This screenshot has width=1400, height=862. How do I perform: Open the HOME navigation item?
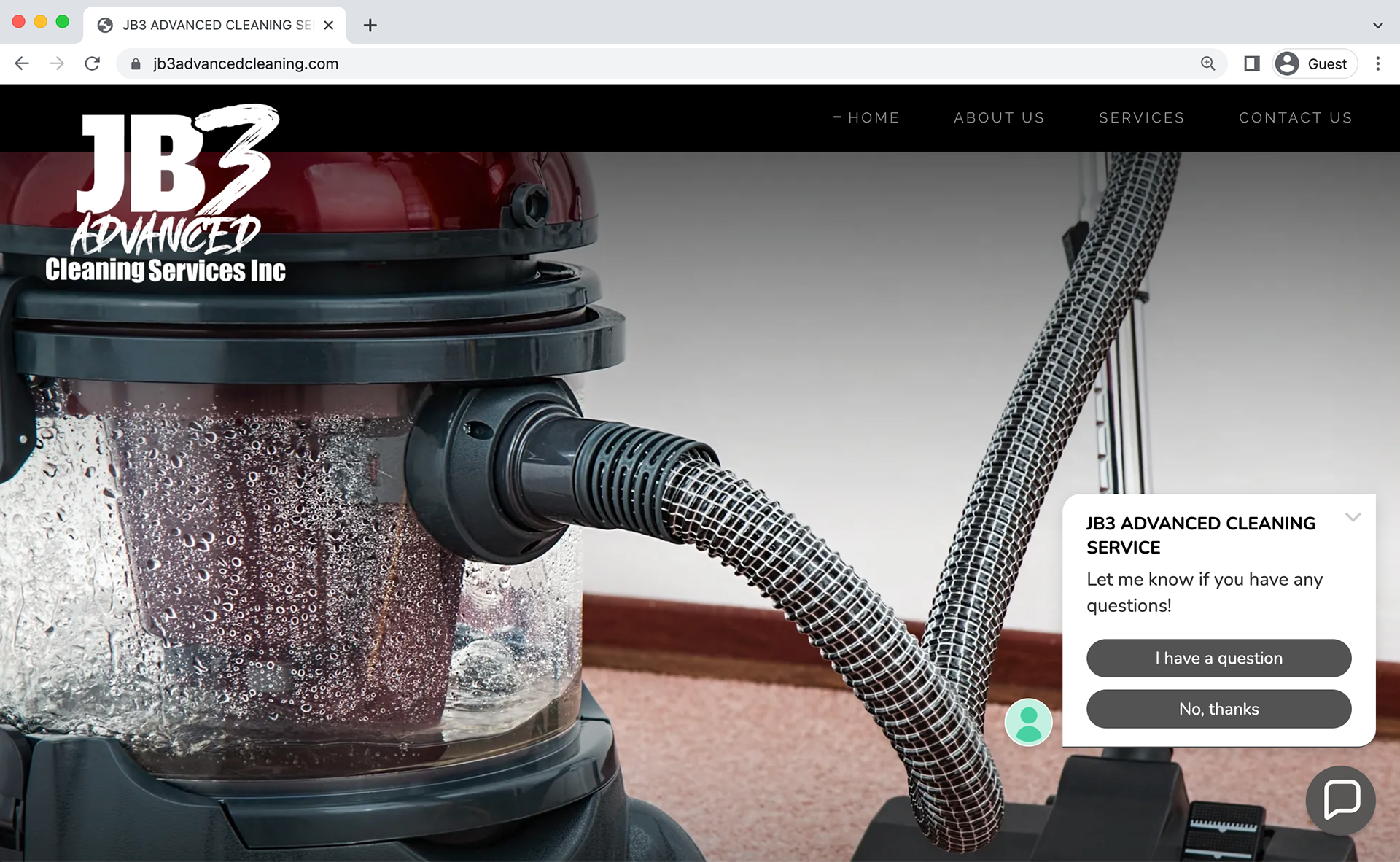[x=873, y=117]
